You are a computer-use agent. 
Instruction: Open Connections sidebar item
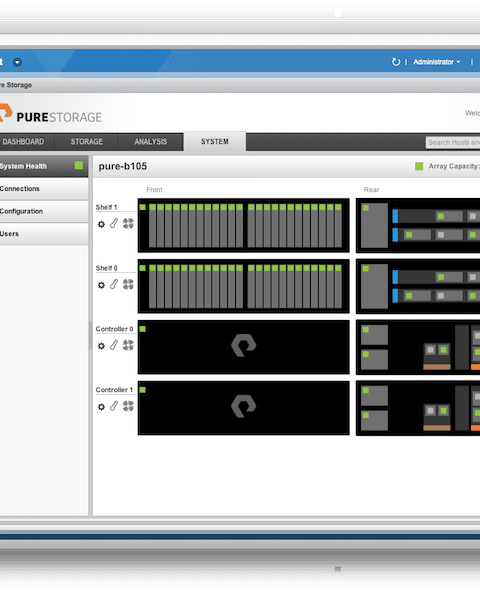pos(44,189)
